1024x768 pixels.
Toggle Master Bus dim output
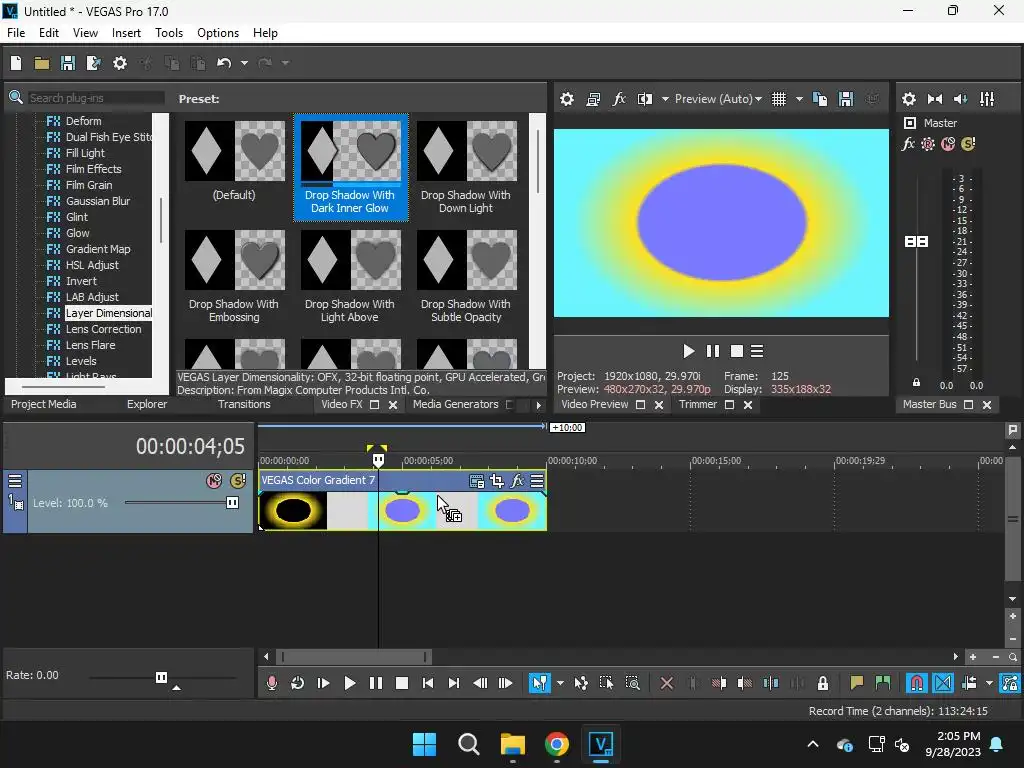click(961, 99)
